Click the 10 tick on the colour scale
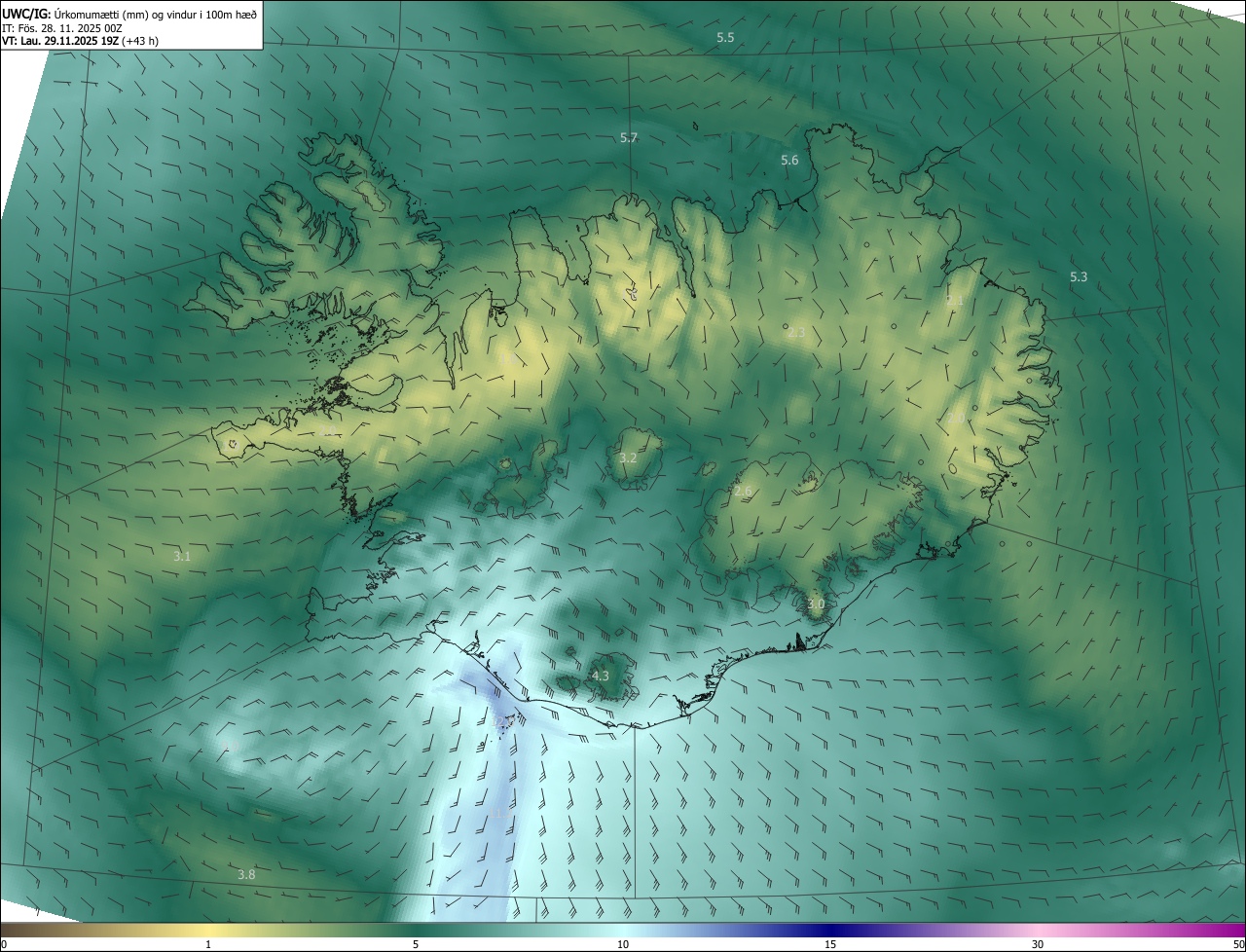The image size is (1246, 952). [623, 944]
